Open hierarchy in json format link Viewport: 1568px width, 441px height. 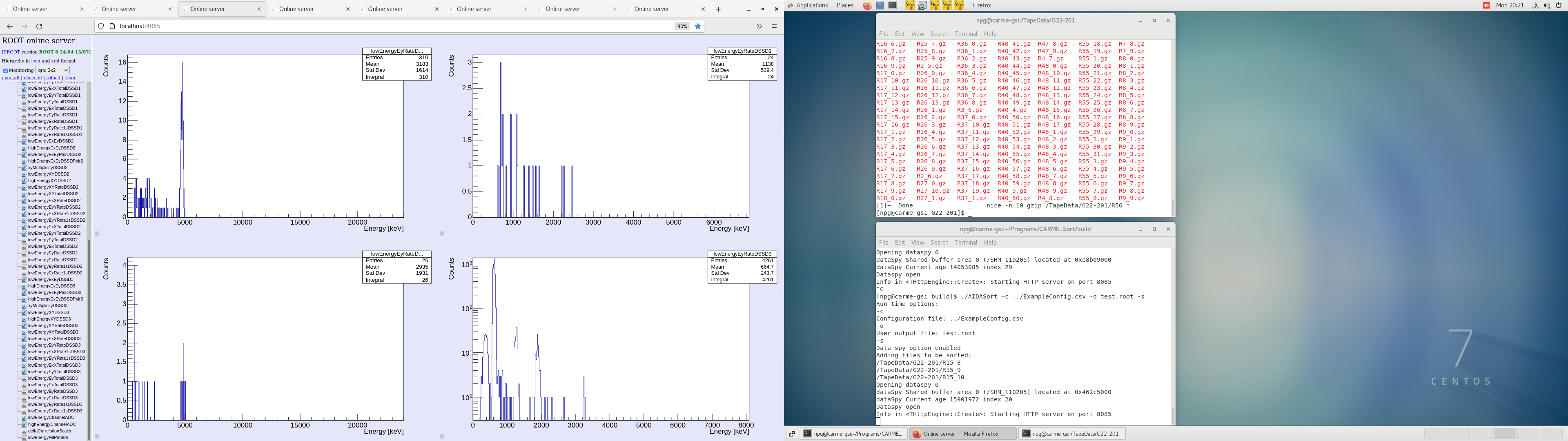(x=36, y=61)
